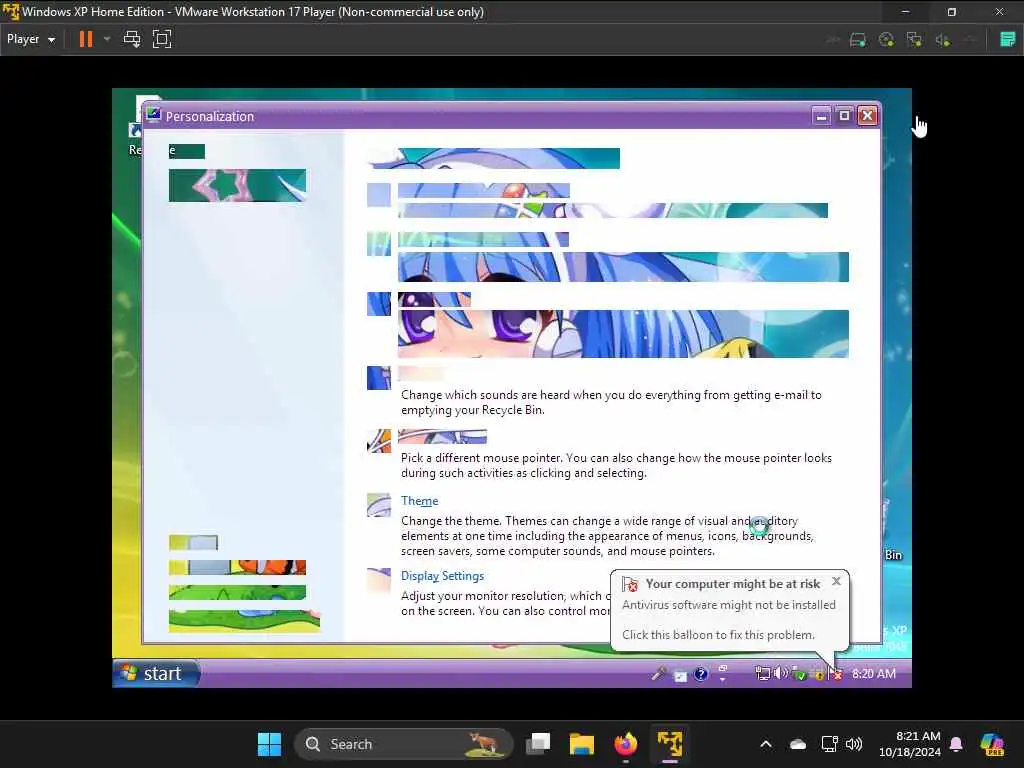Click Send Ctrl+Alt+Del icon in VMware toolbar
Image resolution: width=1024 pixels, height=768 pixels.
(x=132, y=39)
